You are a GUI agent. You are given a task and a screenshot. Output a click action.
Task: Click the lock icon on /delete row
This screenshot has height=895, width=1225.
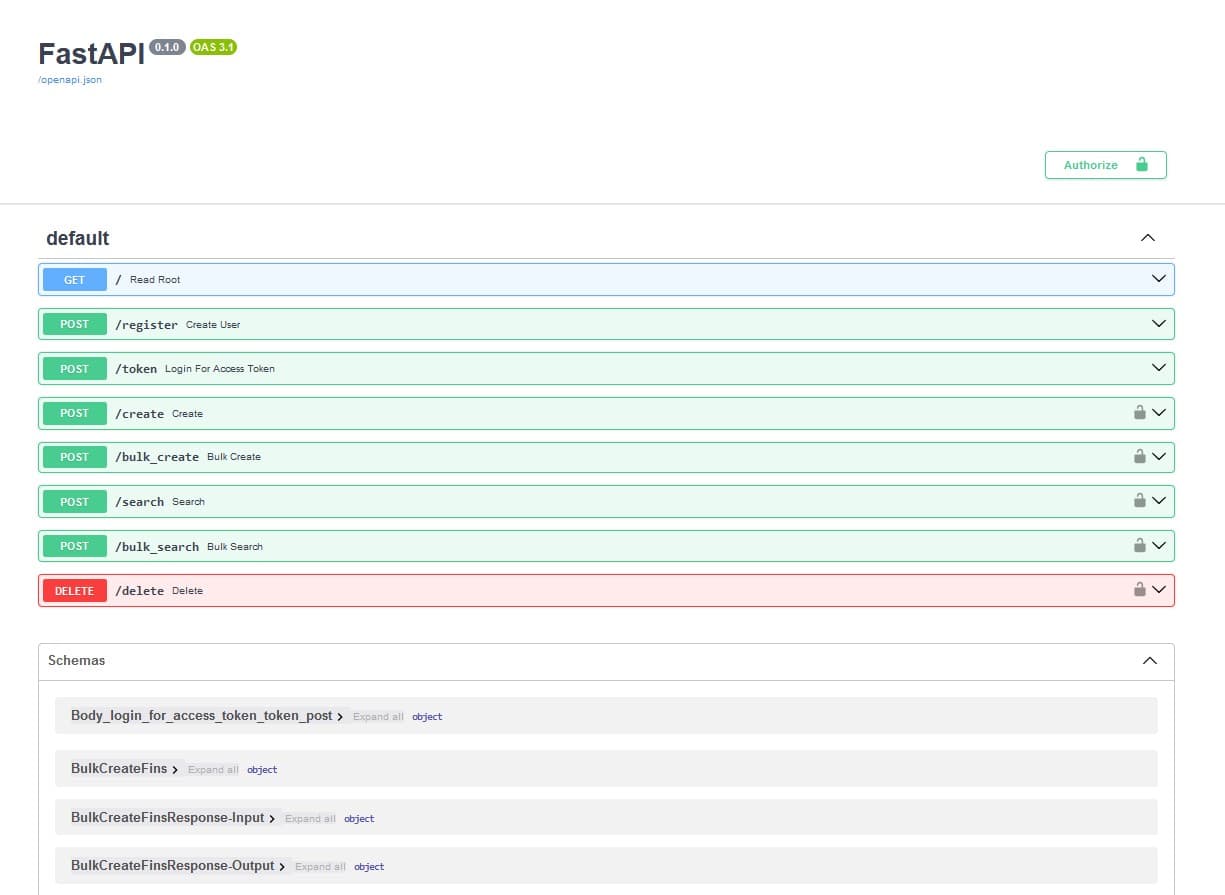click(1139, 589)
